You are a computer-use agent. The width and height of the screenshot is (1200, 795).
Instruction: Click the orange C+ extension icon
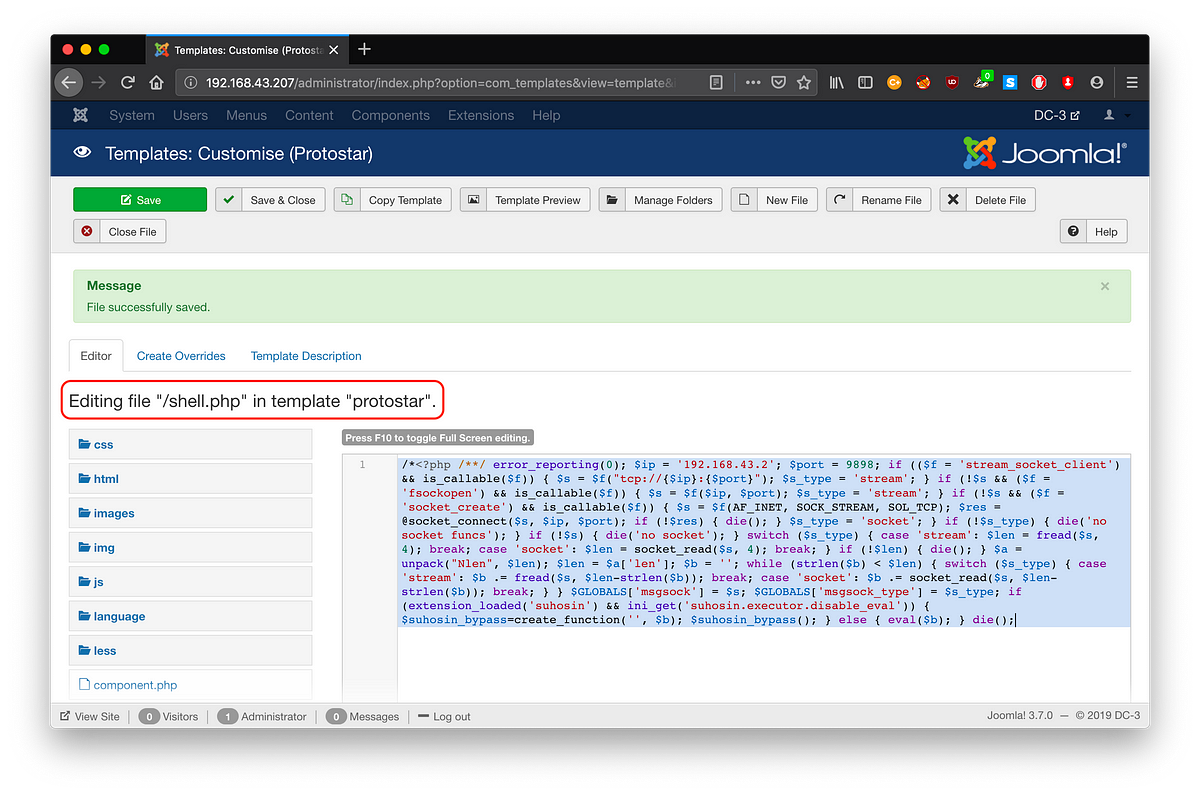894,83
